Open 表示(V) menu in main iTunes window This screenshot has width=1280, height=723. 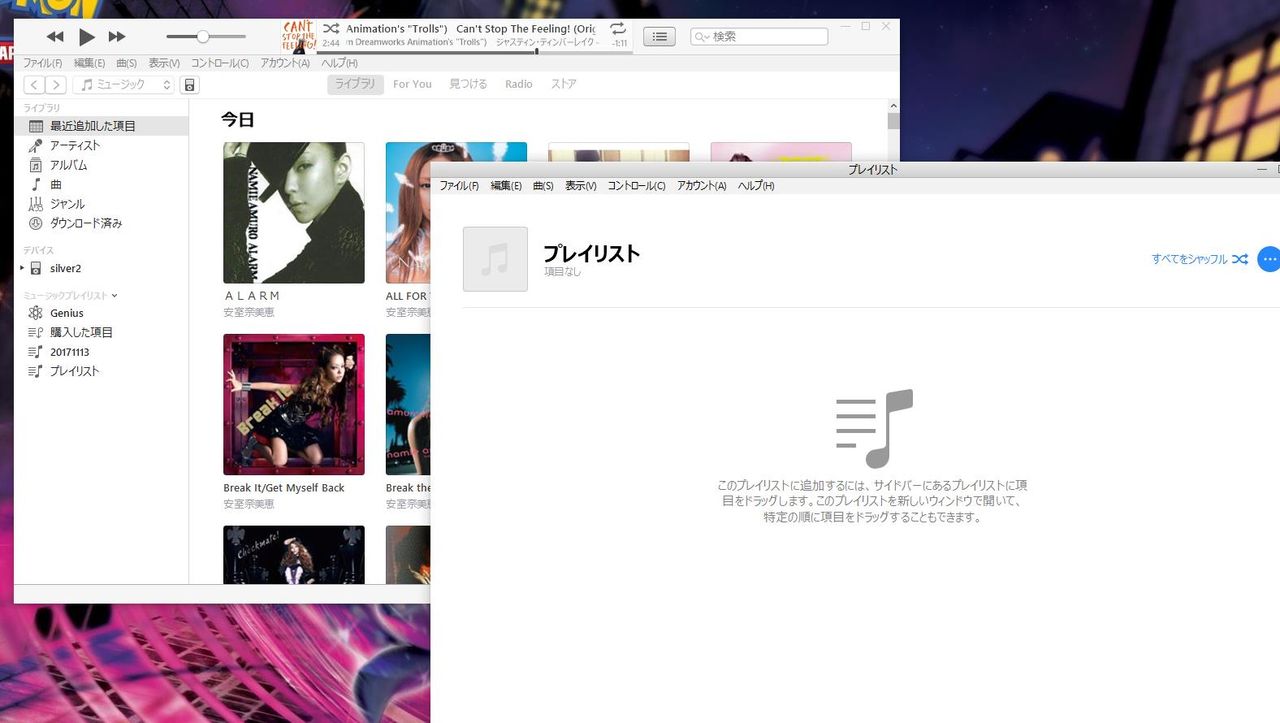[x=164, y=63]
